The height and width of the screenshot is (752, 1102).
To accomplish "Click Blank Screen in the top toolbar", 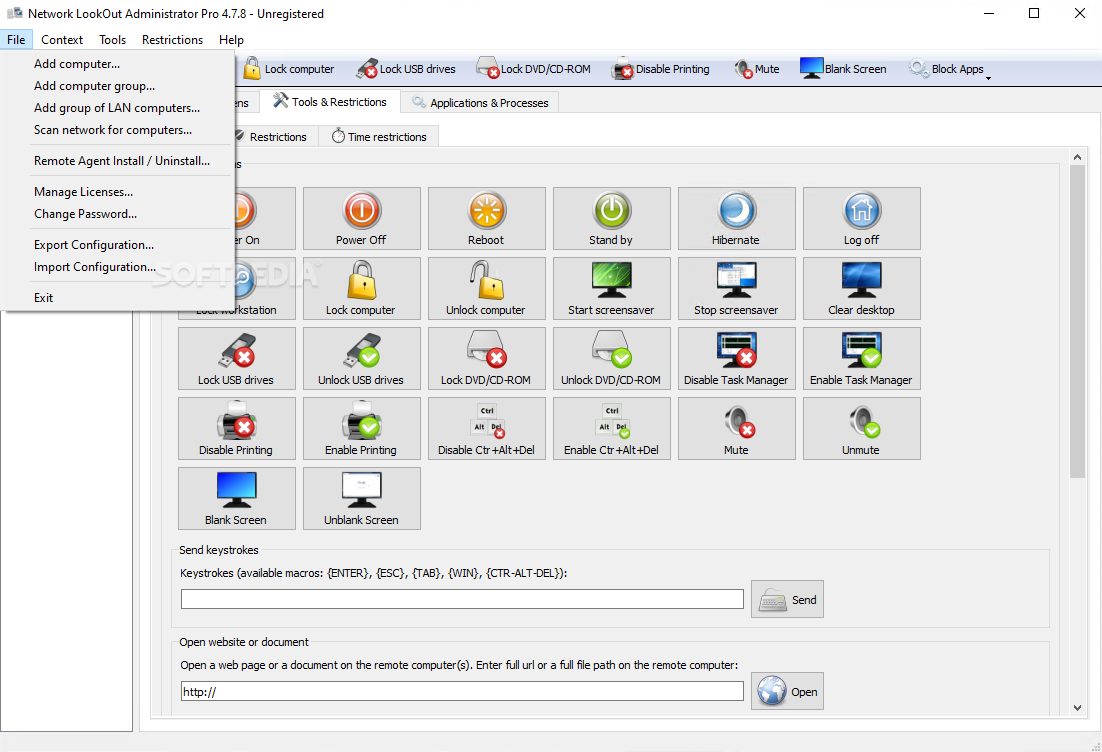I will [843, 69].
